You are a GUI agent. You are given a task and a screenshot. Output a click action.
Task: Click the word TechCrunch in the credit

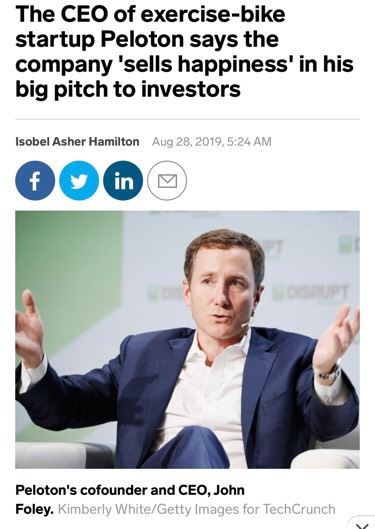pos(299,509)
